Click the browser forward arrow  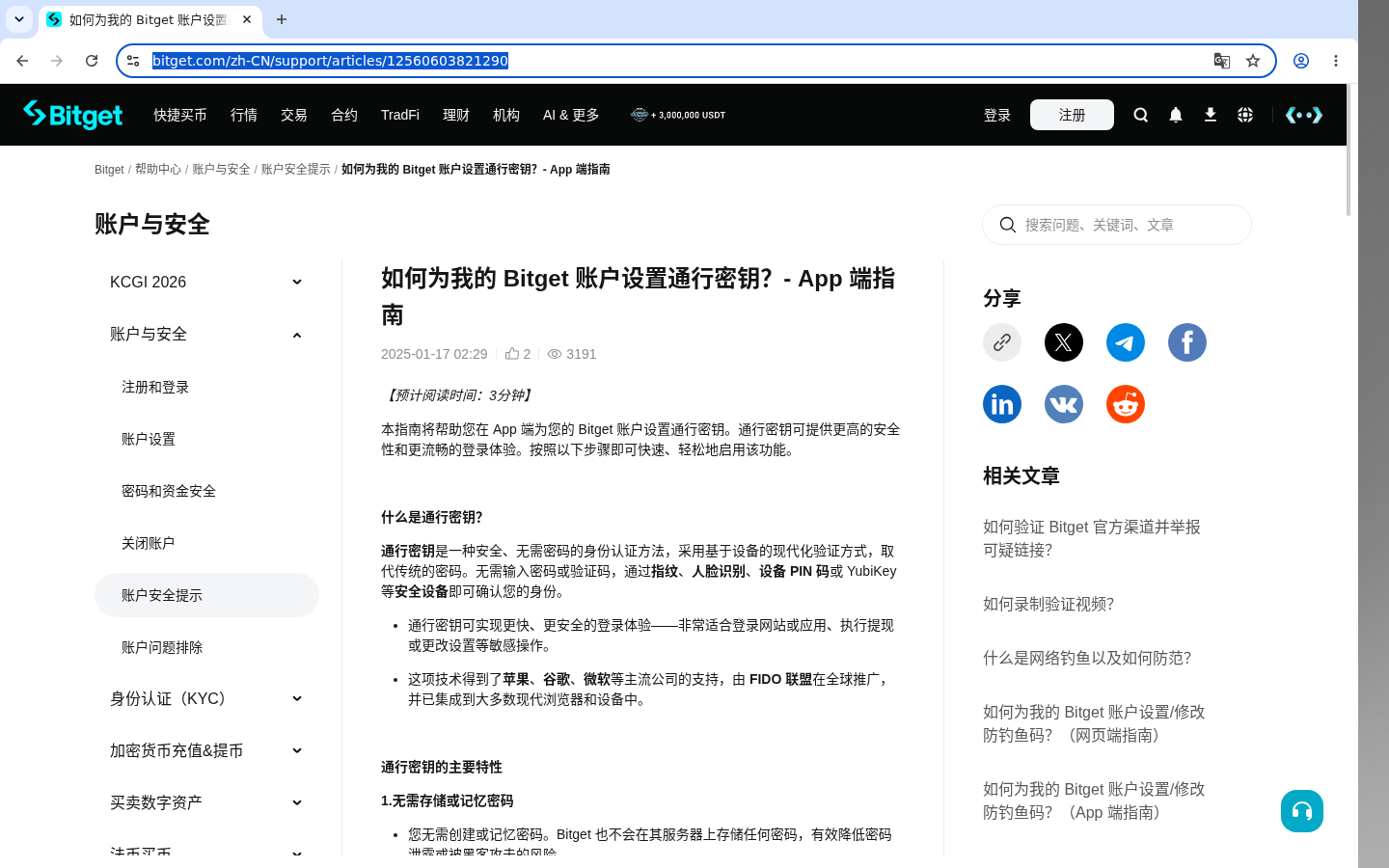(x=57, y=61)
